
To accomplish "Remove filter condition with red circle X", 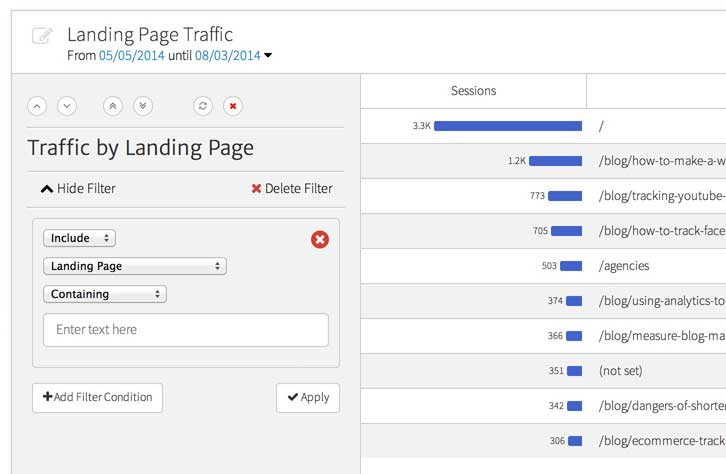I will coord(320,239).
